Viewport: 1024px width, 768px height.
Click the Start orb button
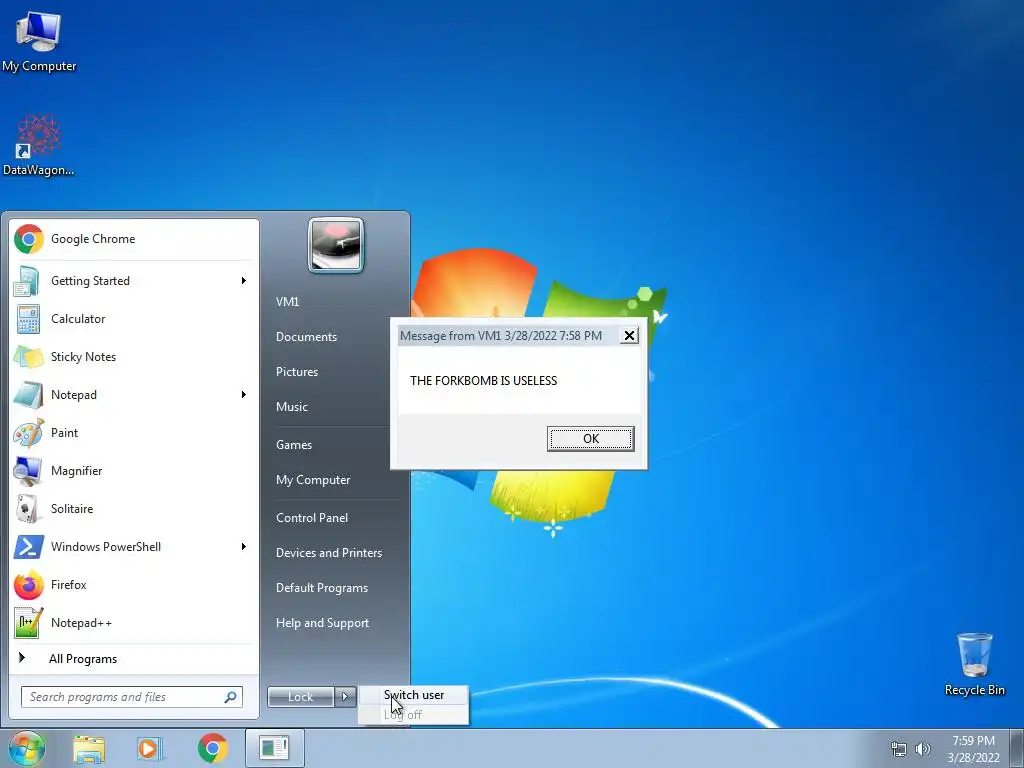27,748
